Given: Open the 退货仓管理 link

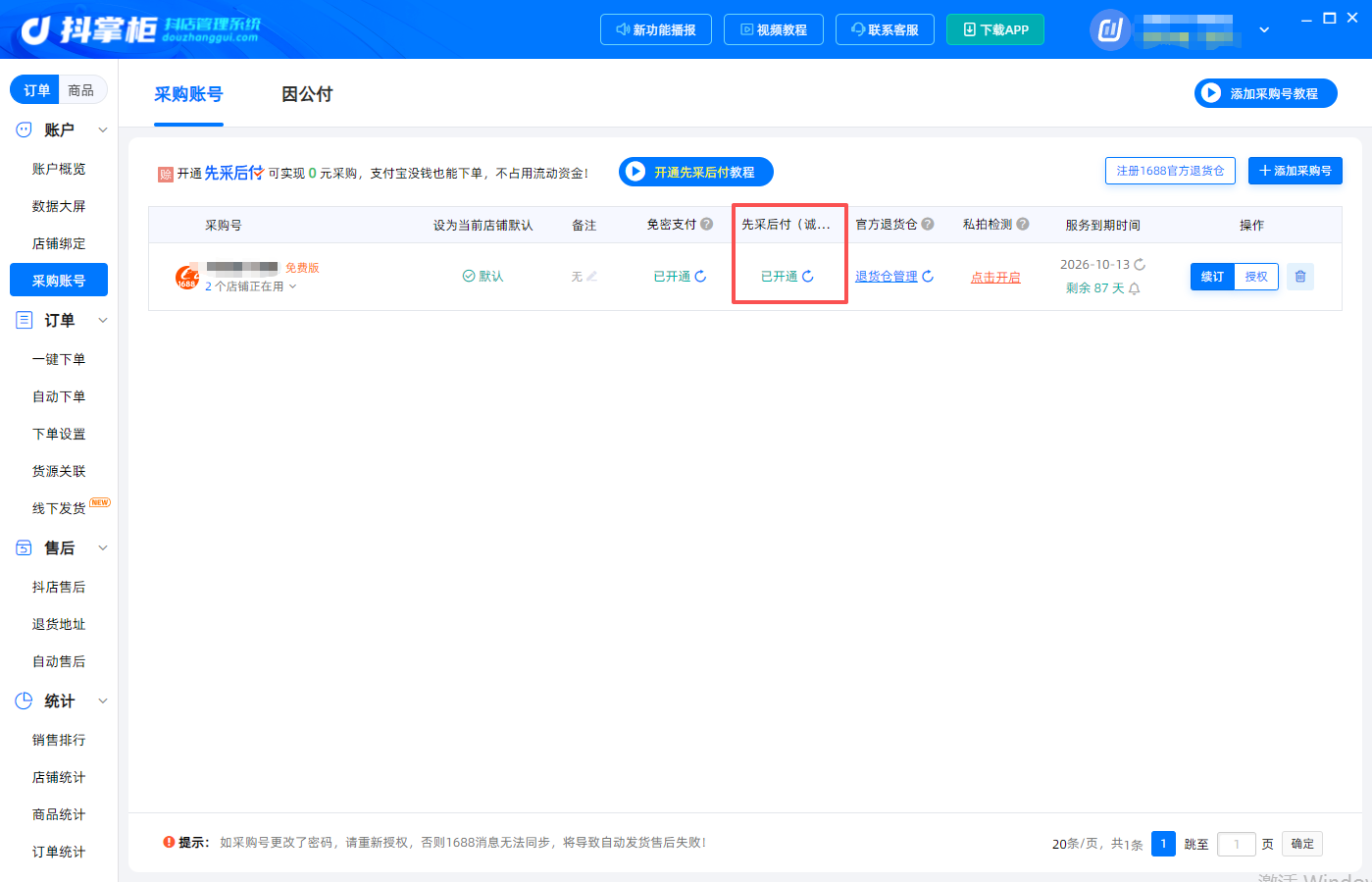Looking at the screenshot, I should click(887, 277).
